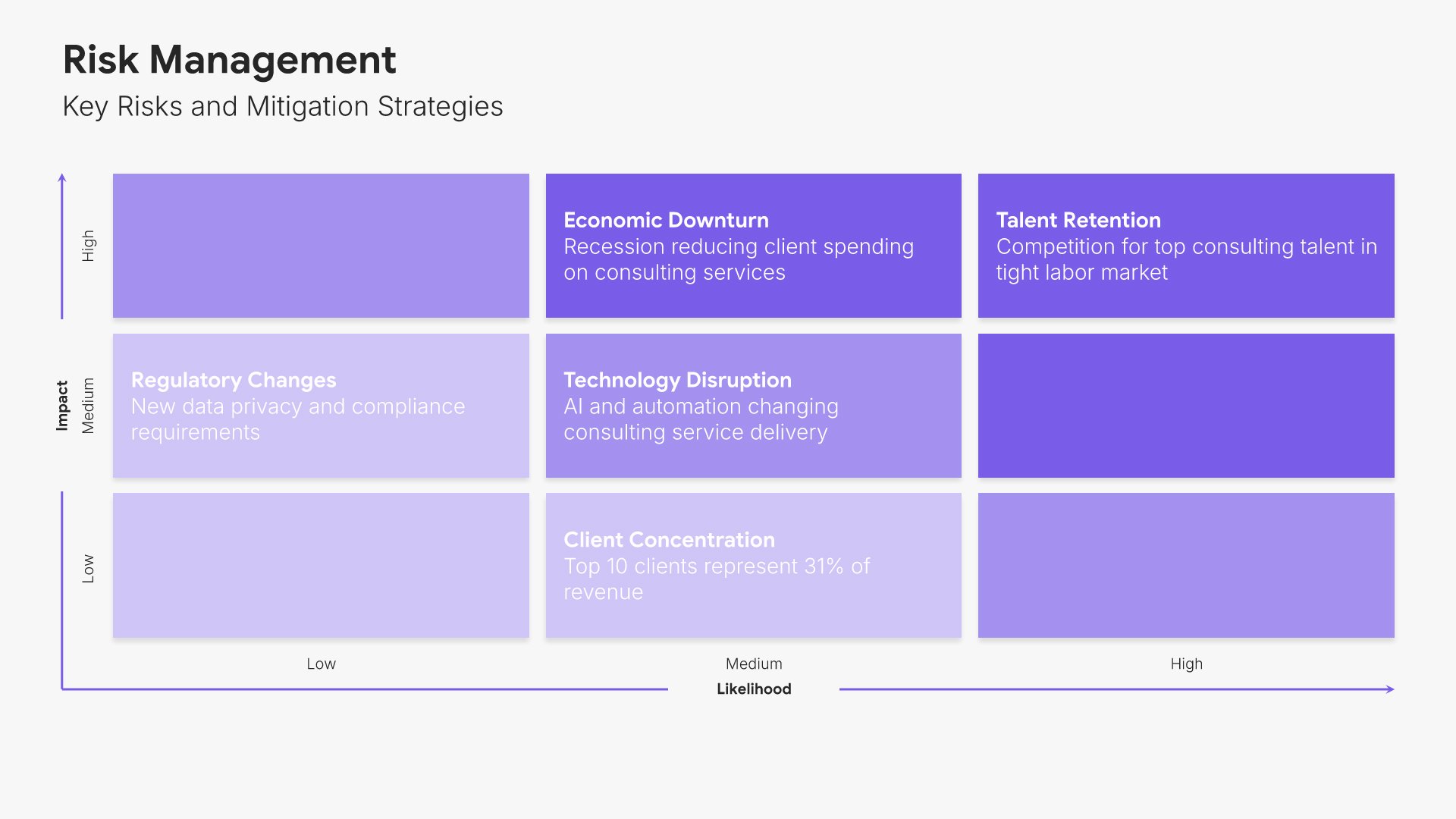Viewport: 1456px width, 819px height.
Task: Select the High label on likelihood axis
Action: click(x=1186, y=664)
